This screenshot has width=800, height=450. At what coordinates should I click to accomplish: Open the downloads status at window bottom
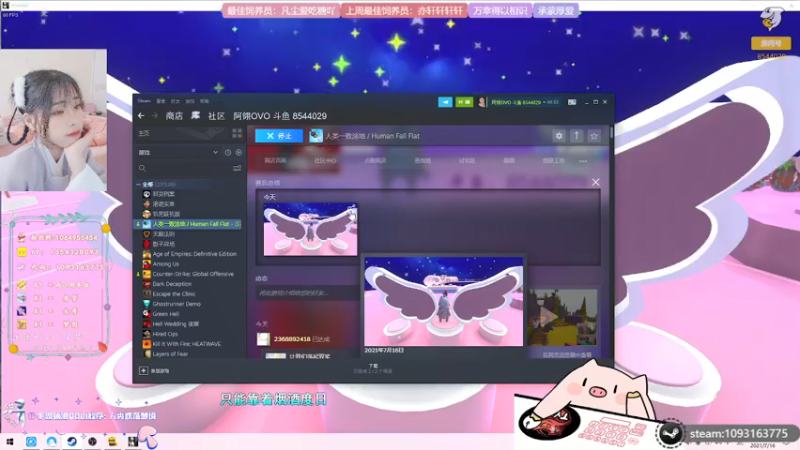pyautogui.click(x=373, y=368)
